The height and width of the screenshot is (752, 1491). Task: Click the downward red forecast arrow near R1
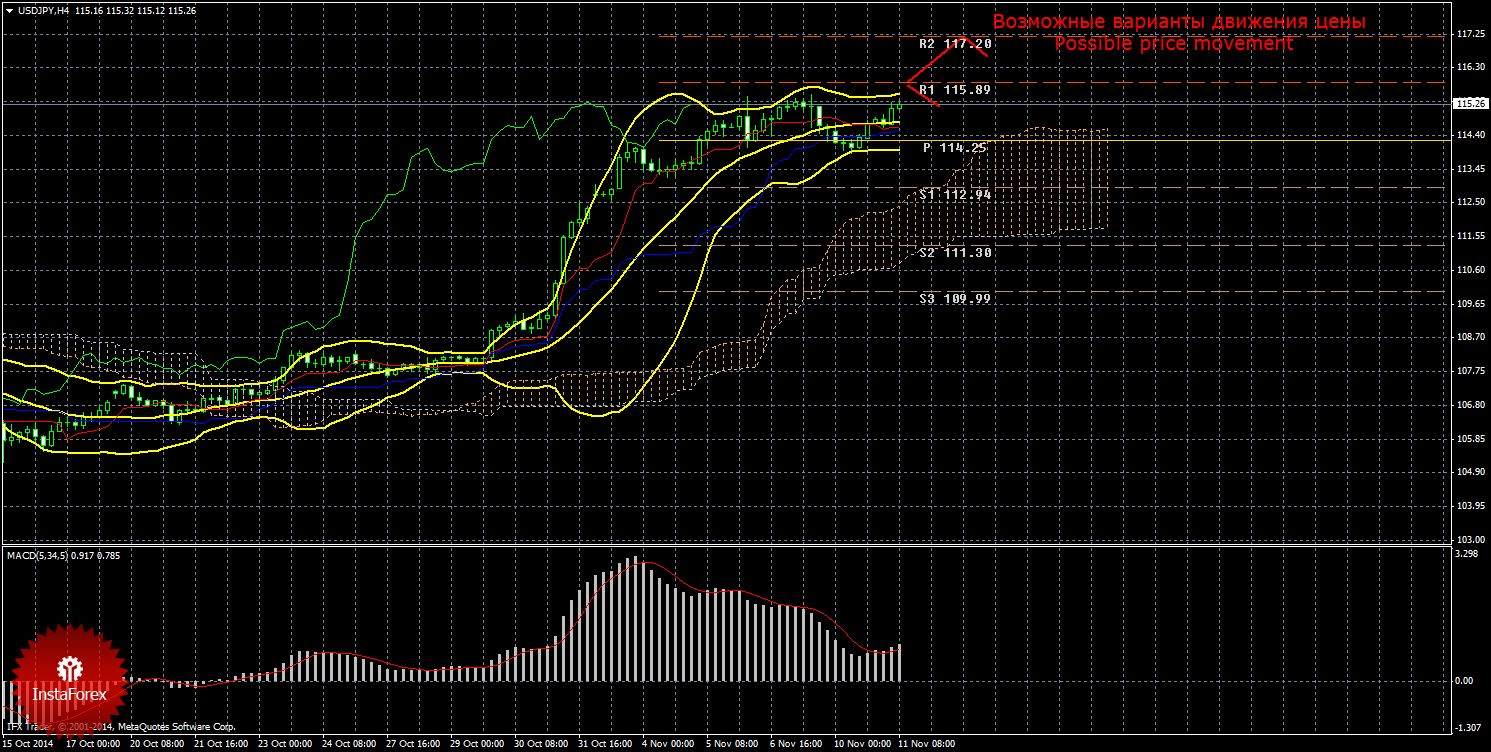tap(923, 95)
